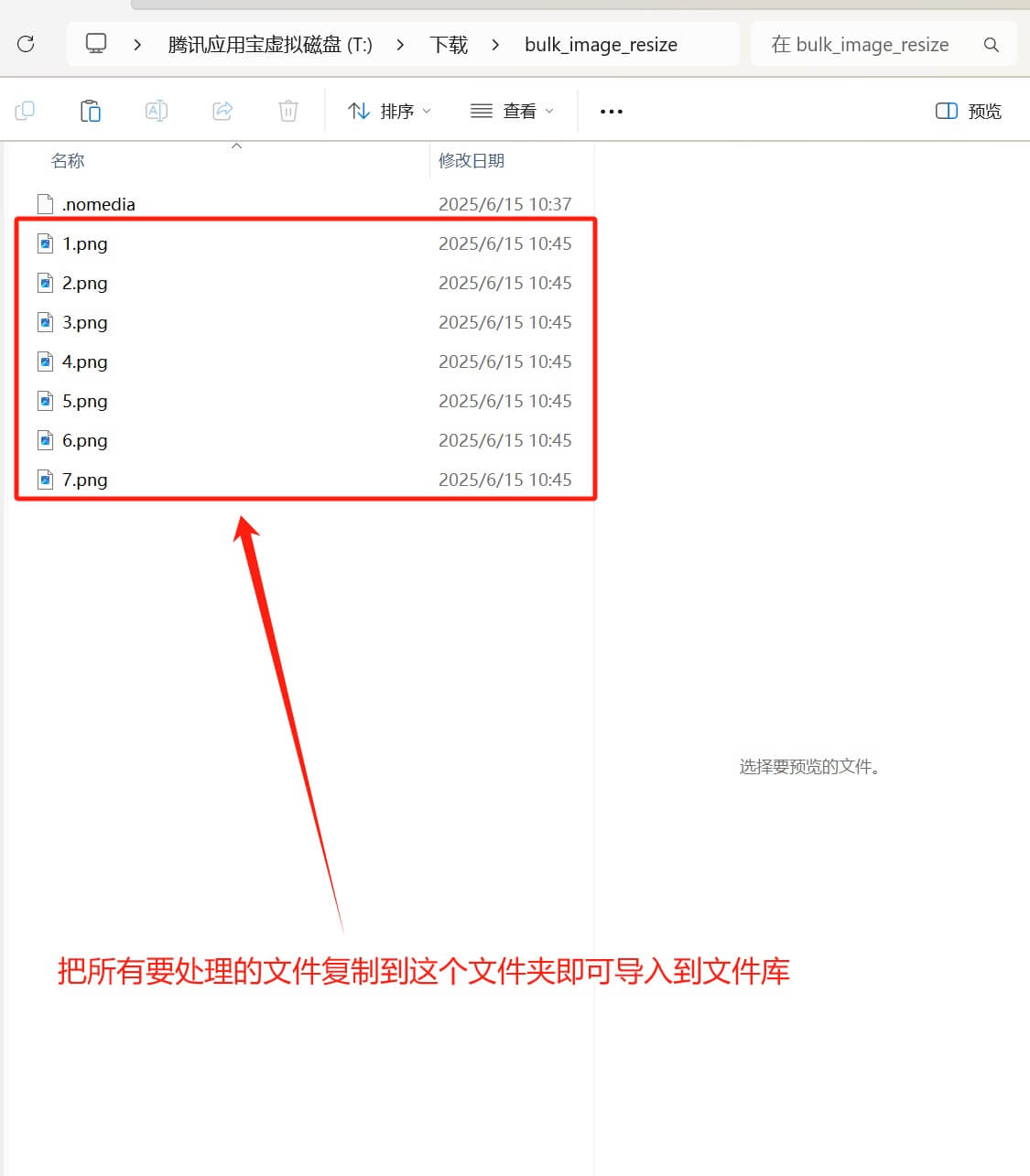This screenshot has width=1030, height=1176.
Task: Select the .nomedia file
Action: click(x=99, y=204)
